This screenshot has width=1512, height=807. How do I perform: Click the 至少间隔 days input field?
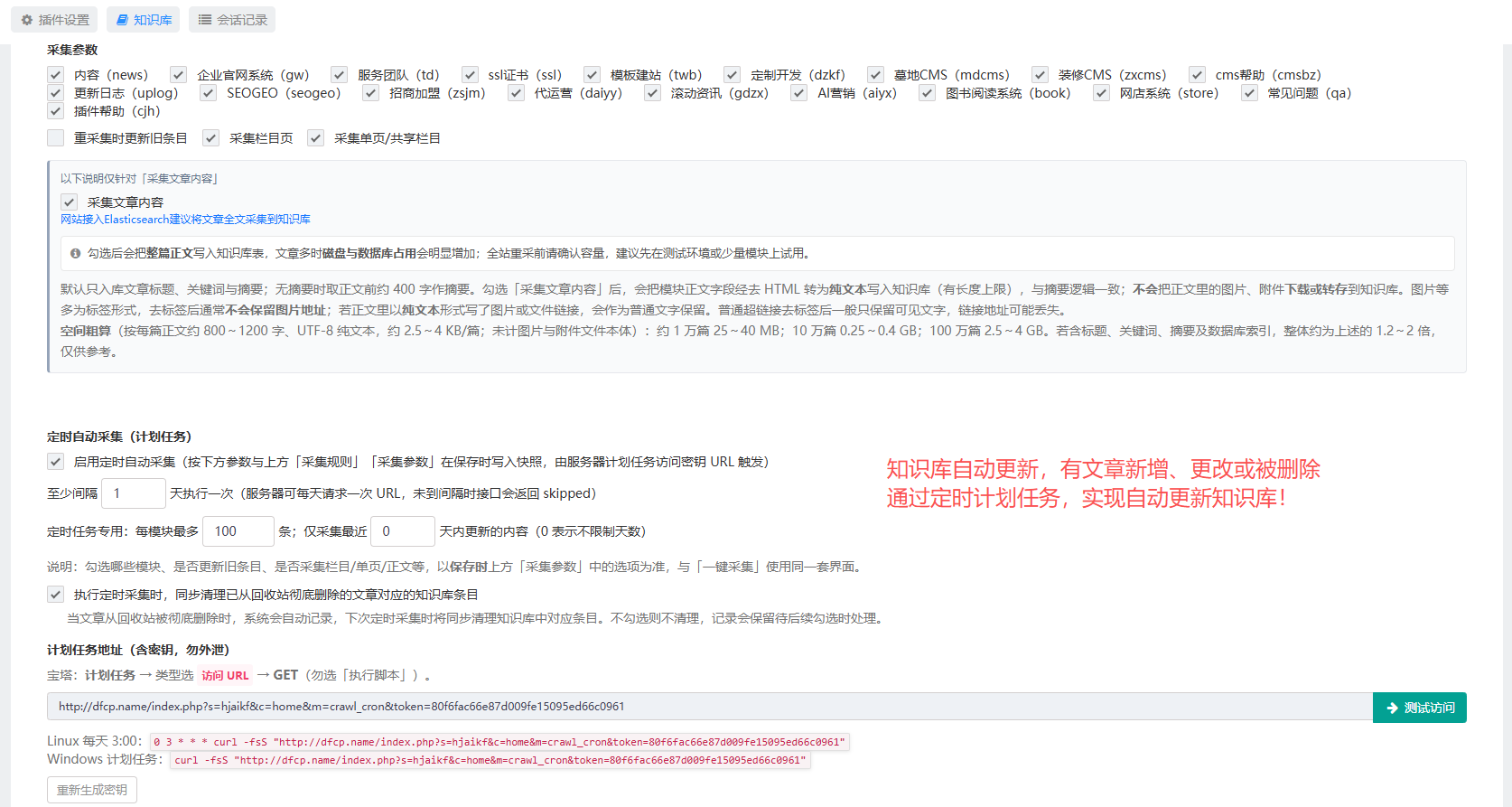click(134, 493)
